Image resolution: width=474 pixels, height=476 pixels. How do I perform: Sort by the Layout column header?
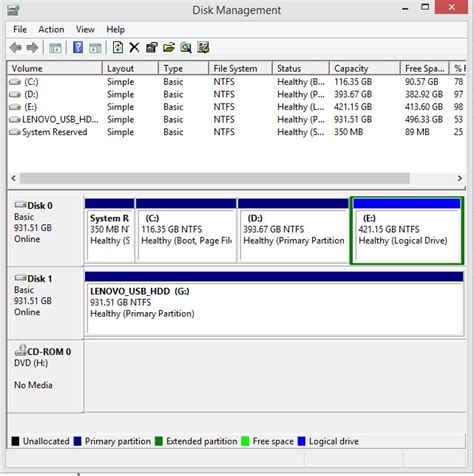pos(130,69)
